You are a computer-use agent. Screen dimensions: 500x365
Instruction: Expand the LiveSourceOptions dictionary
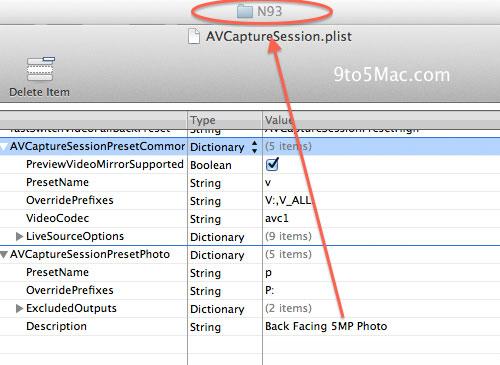tap(19, 236)
